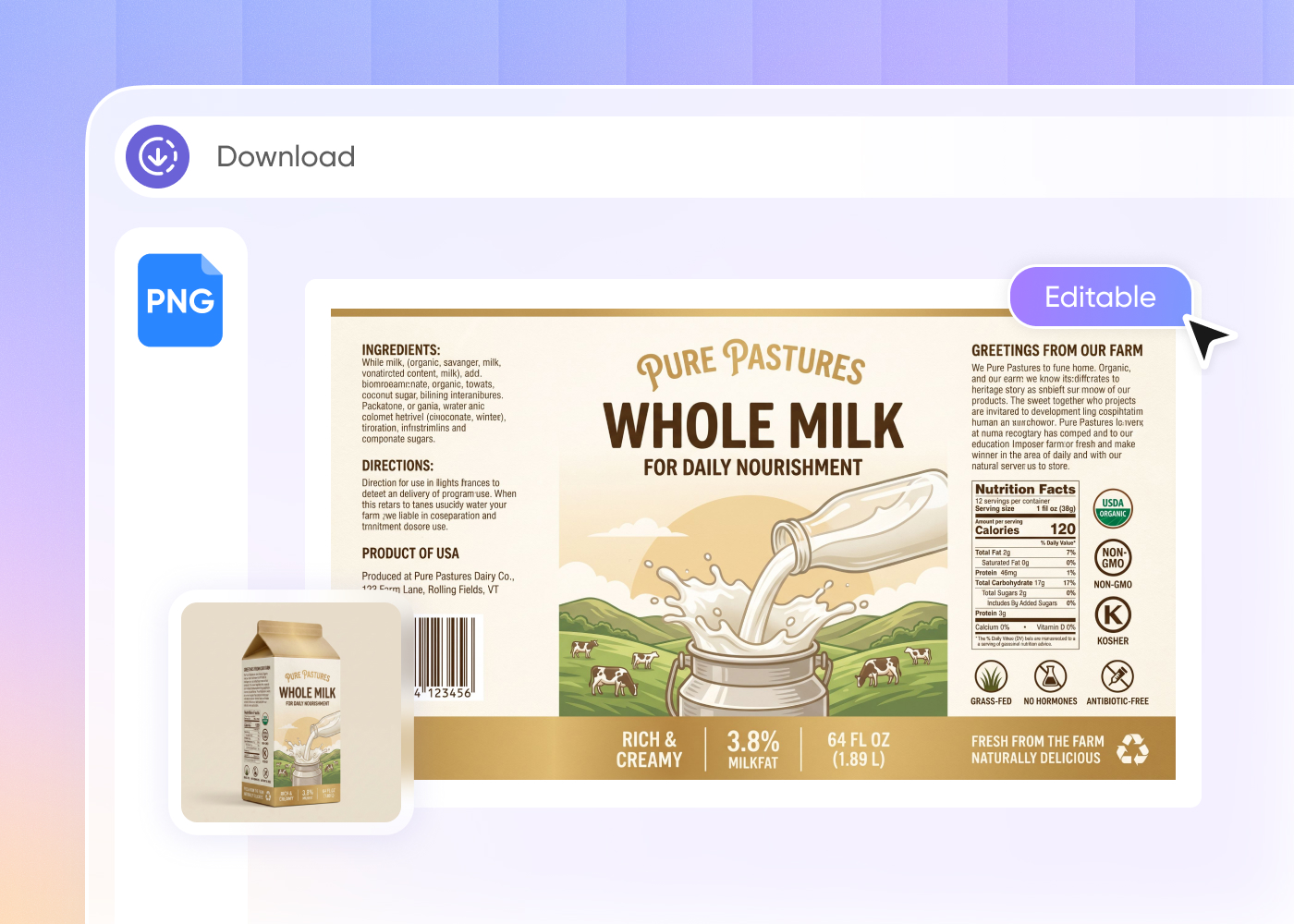The width and height of the screenshot is (1294, 924).
Task: Click the white recycling symbol
Action: point(1132,749)
